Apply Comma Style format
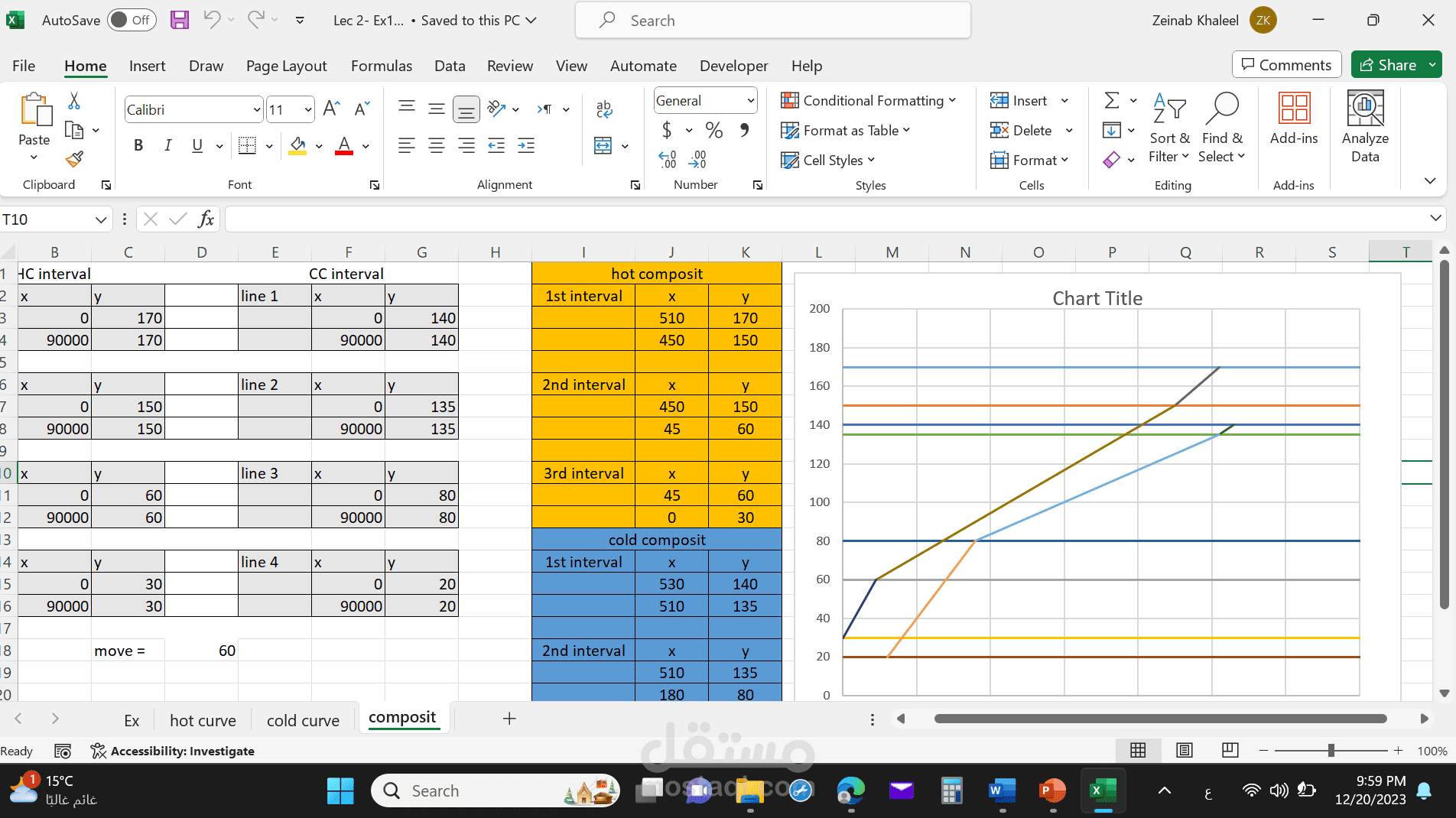Screen dimensions: 1456x818 (745, 131)
